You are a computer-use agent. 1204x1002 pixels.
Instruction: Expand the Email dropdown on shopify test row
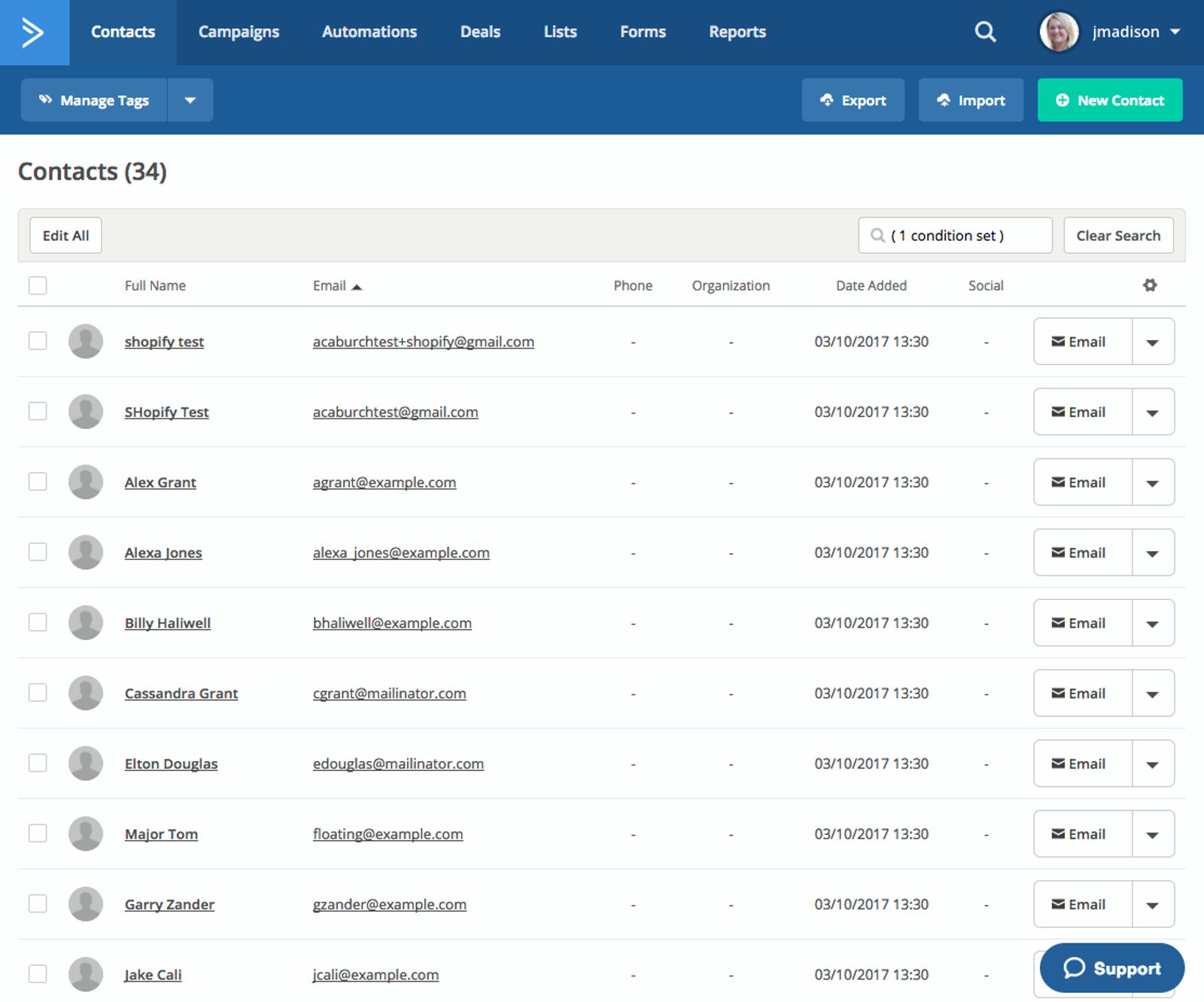[x=1152, y=341]
